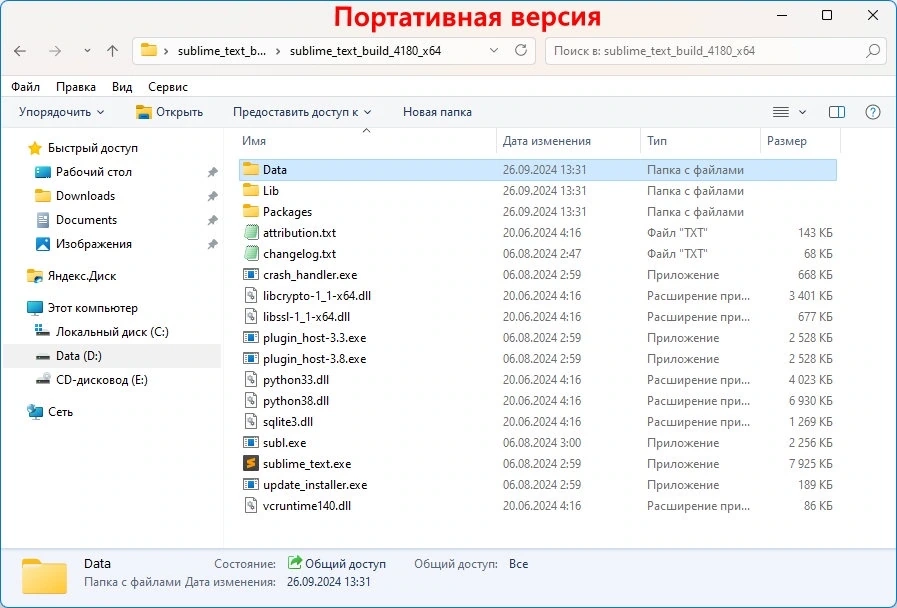Open Локальный диск (C:)
The height and width of the screenshot is (608, 897).
[x=112, y=332]
